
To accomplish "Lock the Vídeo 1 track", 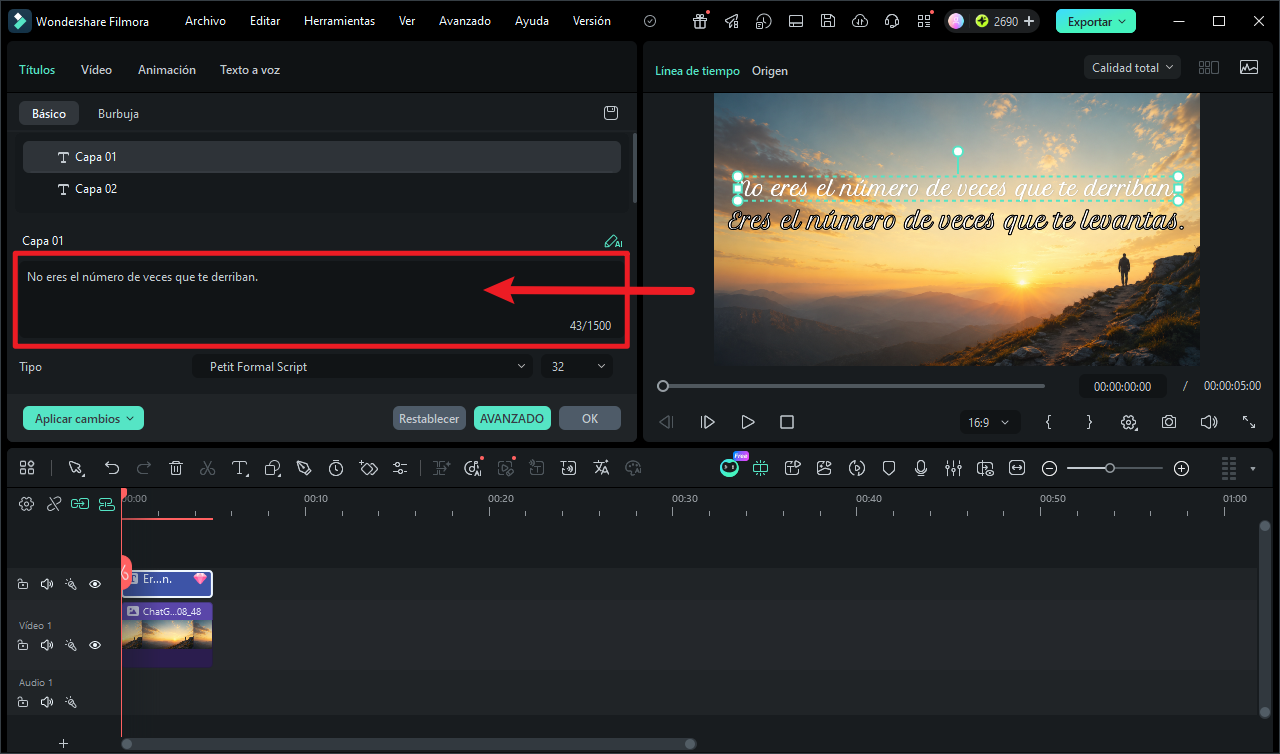I will coord(23,645).
